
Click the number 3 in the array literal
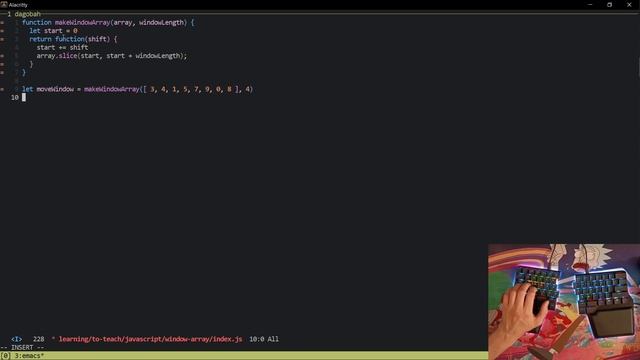(x=152, y=89)
